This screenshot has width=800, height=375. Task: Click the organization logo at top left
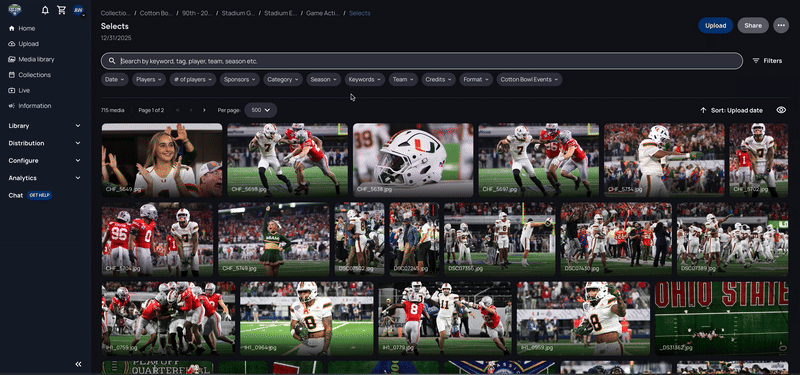[x=15, y=10]
